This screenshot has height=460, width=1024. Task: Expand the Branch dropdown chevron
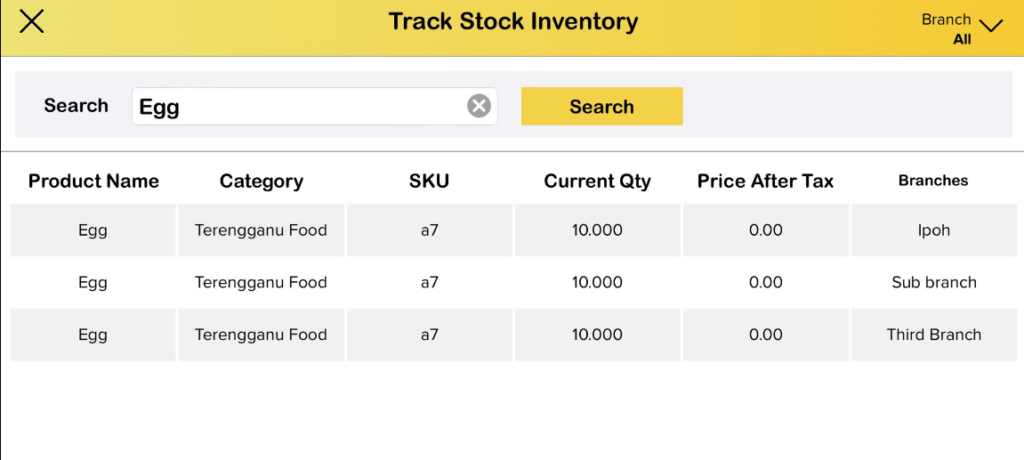[x=991, y=25]
